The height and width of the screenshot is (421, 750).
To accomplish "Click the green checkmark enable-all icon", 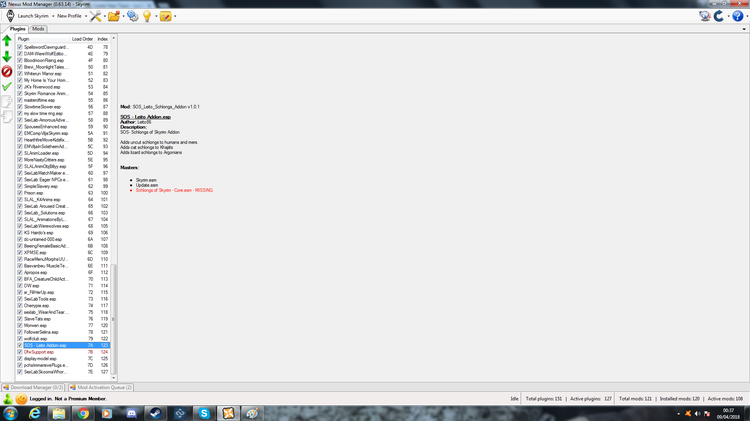I will coord(7,87).
